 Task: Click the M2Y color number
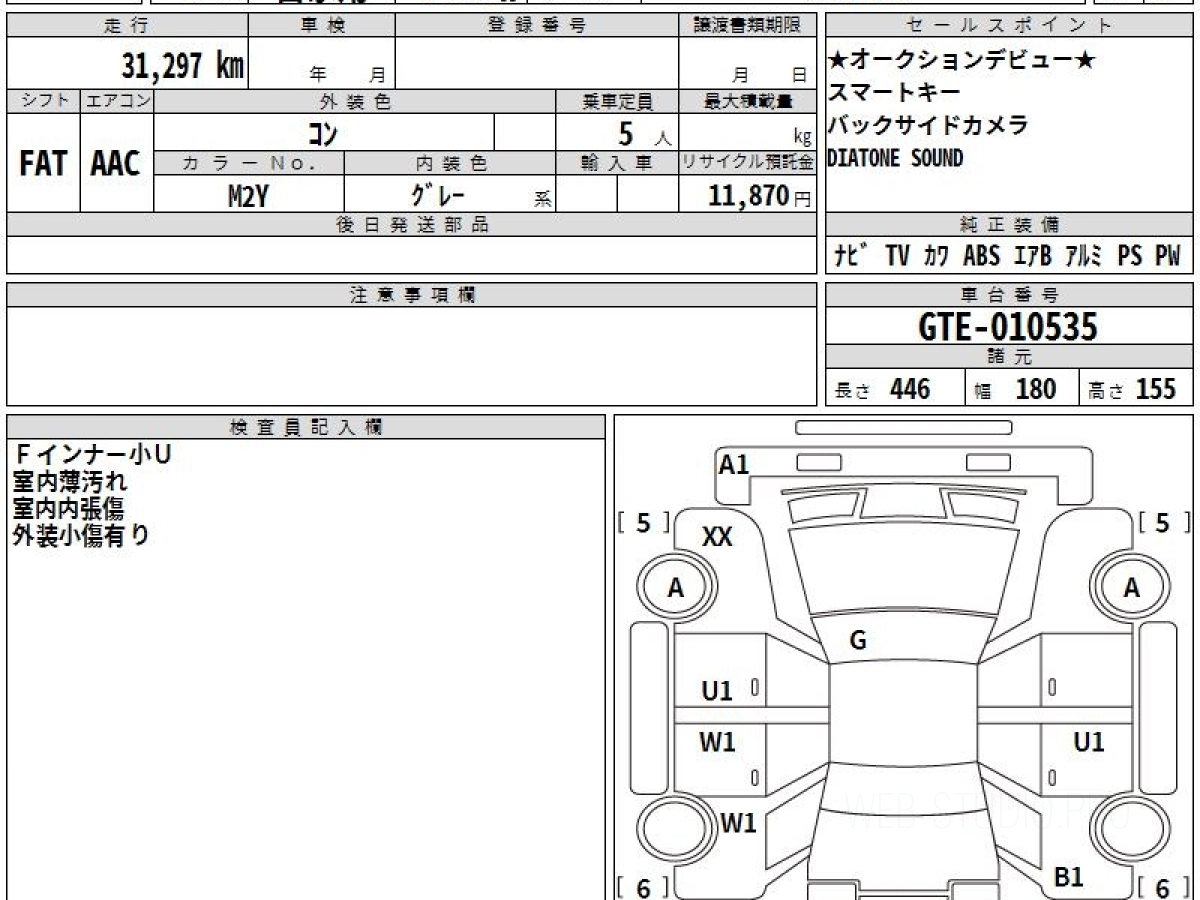[x=248, y=196]
